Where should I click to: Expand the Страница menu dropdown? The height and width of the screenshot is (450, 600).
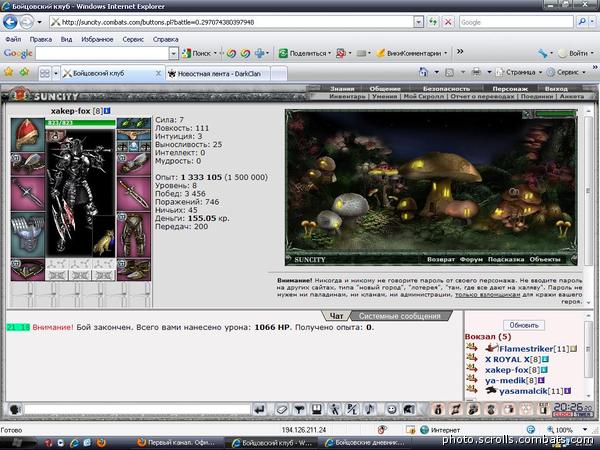[x=540, y=72]
